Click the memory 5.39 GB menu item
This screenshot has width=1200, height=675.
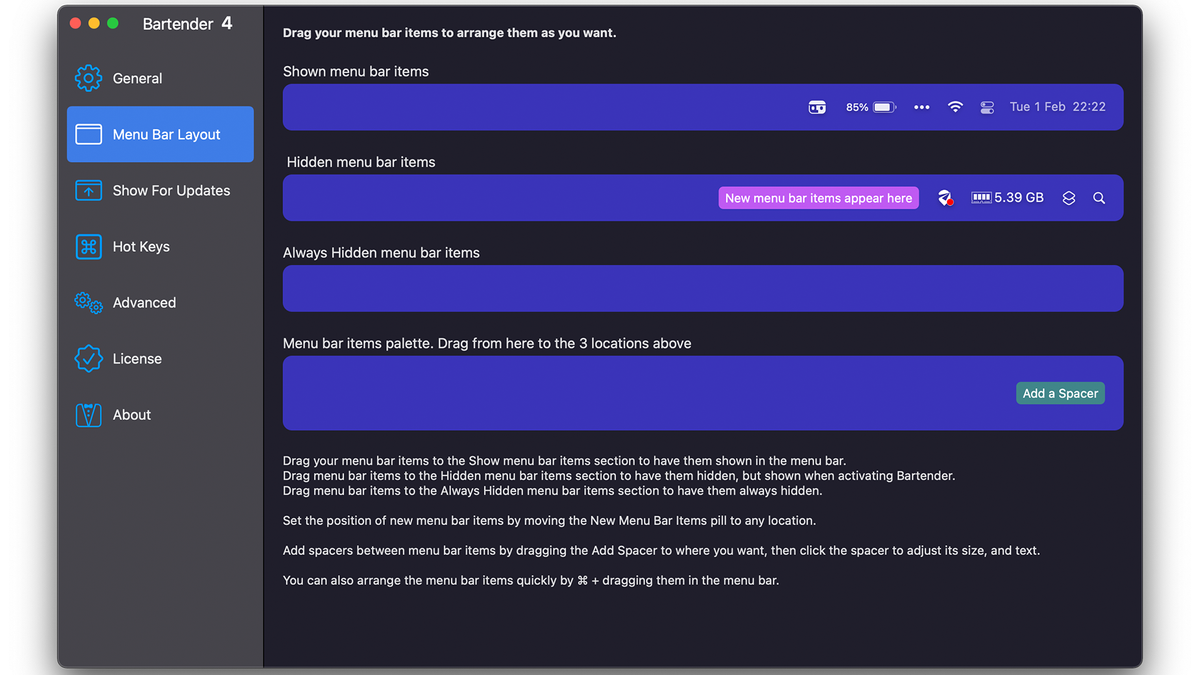[1007, 198]
